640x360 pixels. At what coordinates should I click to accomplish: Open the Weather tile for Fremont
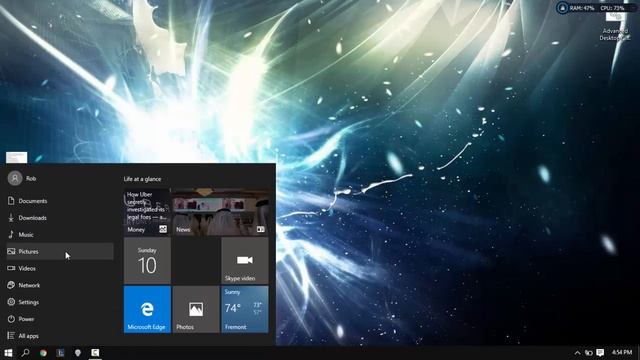pyautogui.click(x=244, y=309)
